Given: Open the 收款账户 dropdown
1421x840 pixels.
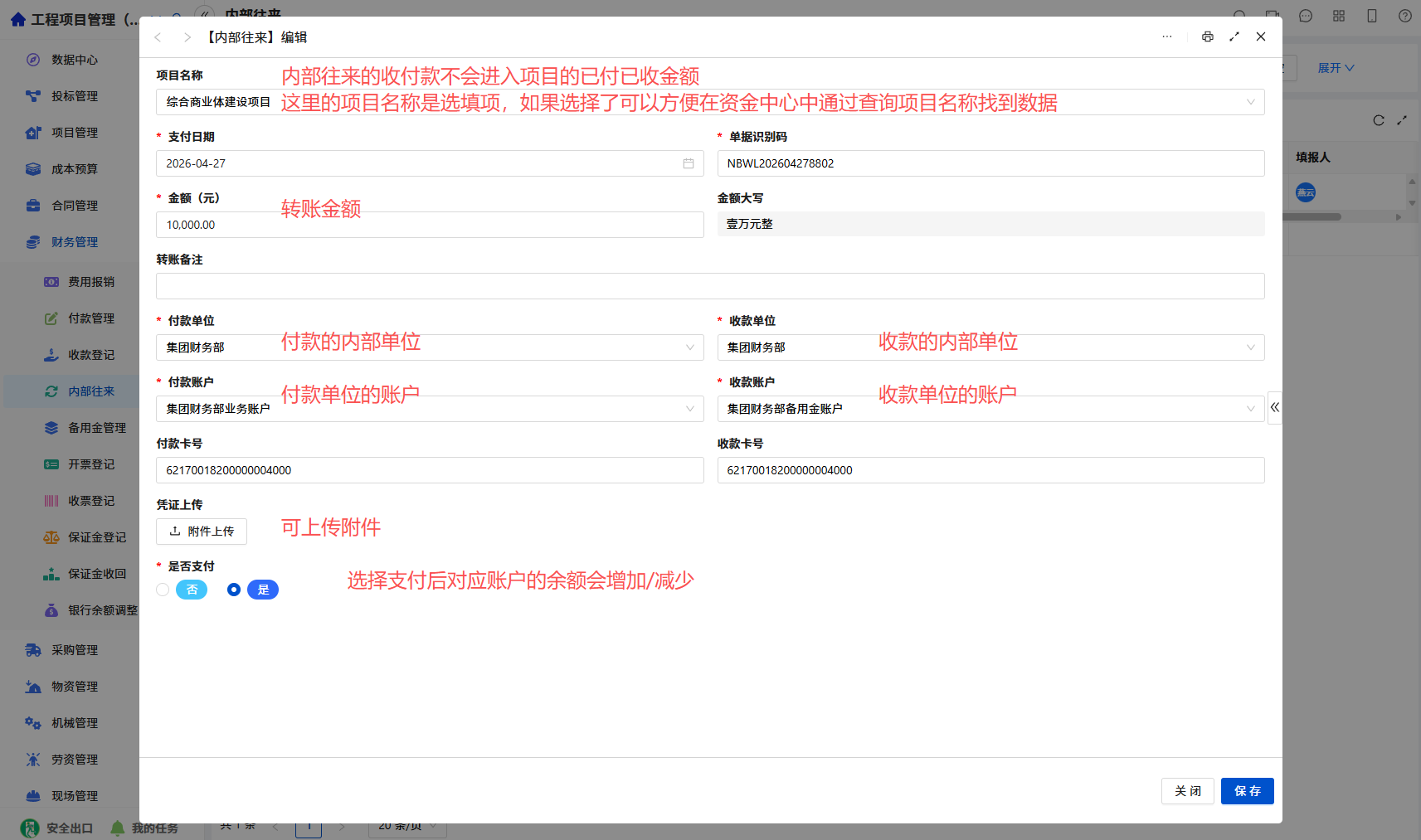Looking at the screenshot, I should (991, 409).
